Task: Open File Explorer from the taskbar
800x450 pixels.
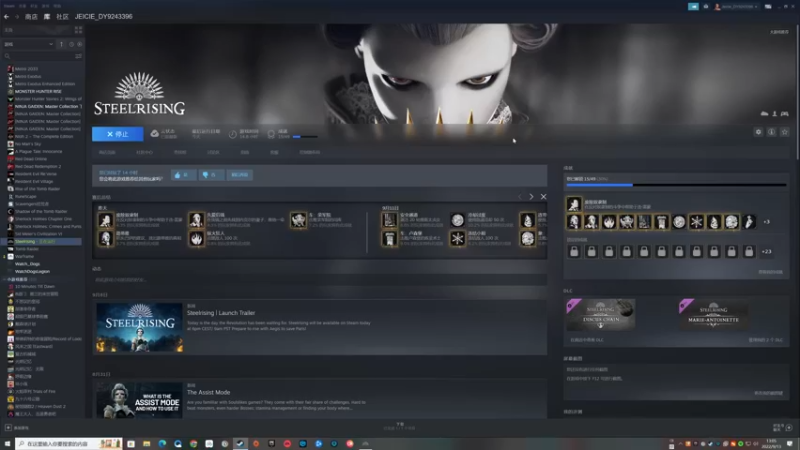Action: click(x=146, y=444)
